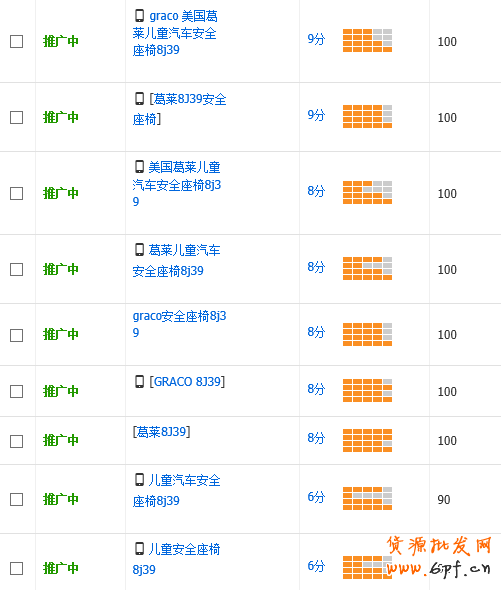Click mobile icon beside 儿童汽车安全座椅8j39
Viewport: 501px width, 590px height.
coord(139,480)
